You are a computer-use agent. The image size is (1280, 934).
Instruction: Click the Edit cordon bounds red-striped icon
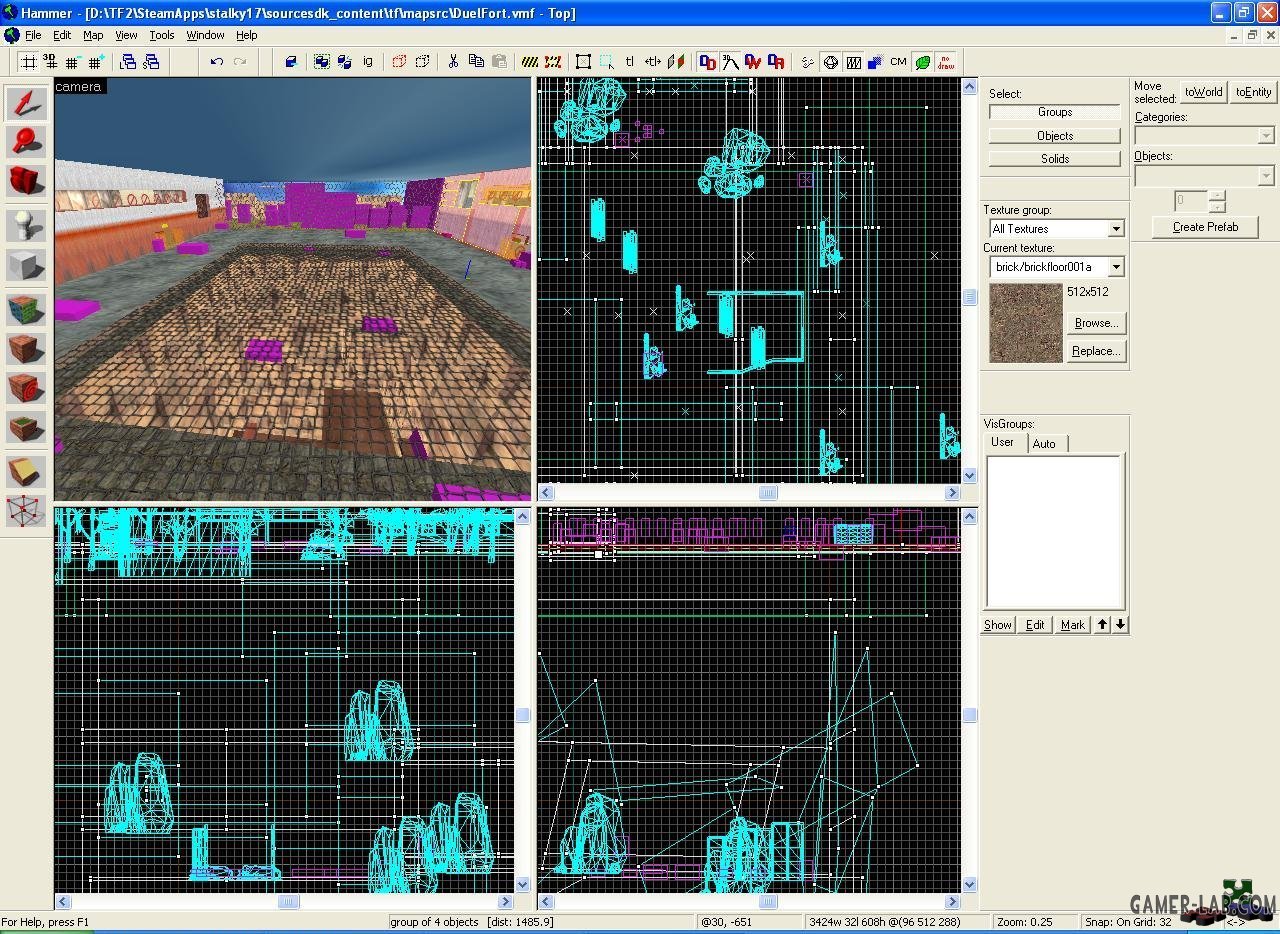click(x=553, y=62)
